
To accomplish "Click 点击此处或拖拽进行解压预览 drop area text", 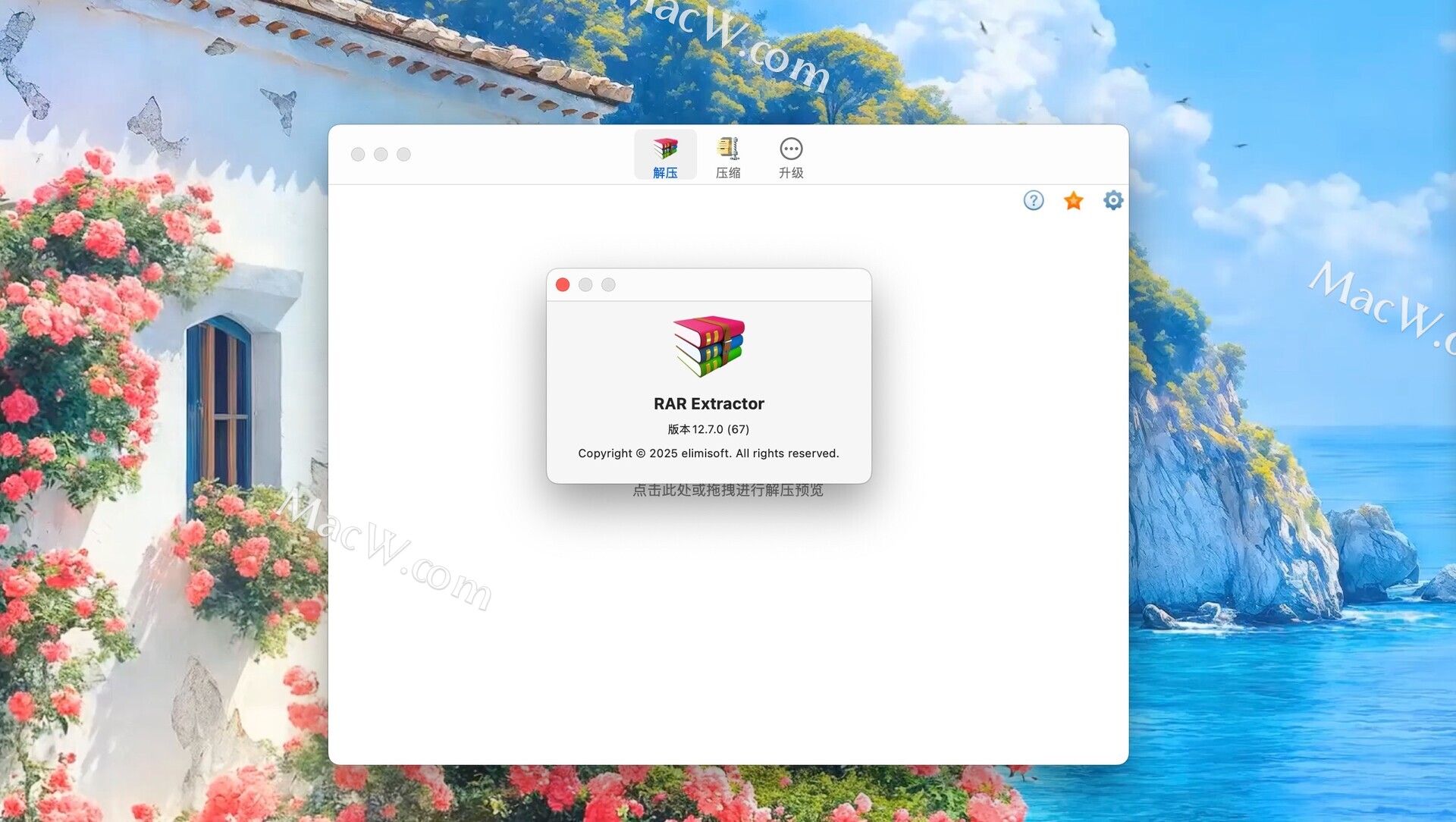I will (728, 491).
